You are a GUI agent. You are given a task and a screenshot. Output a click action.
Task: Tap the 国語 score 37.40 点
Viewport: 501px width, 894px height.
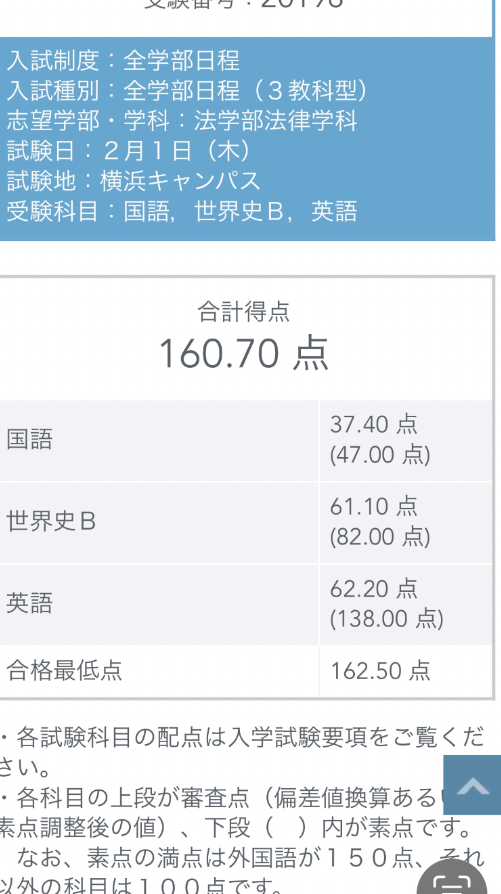(x=374, y=424)
